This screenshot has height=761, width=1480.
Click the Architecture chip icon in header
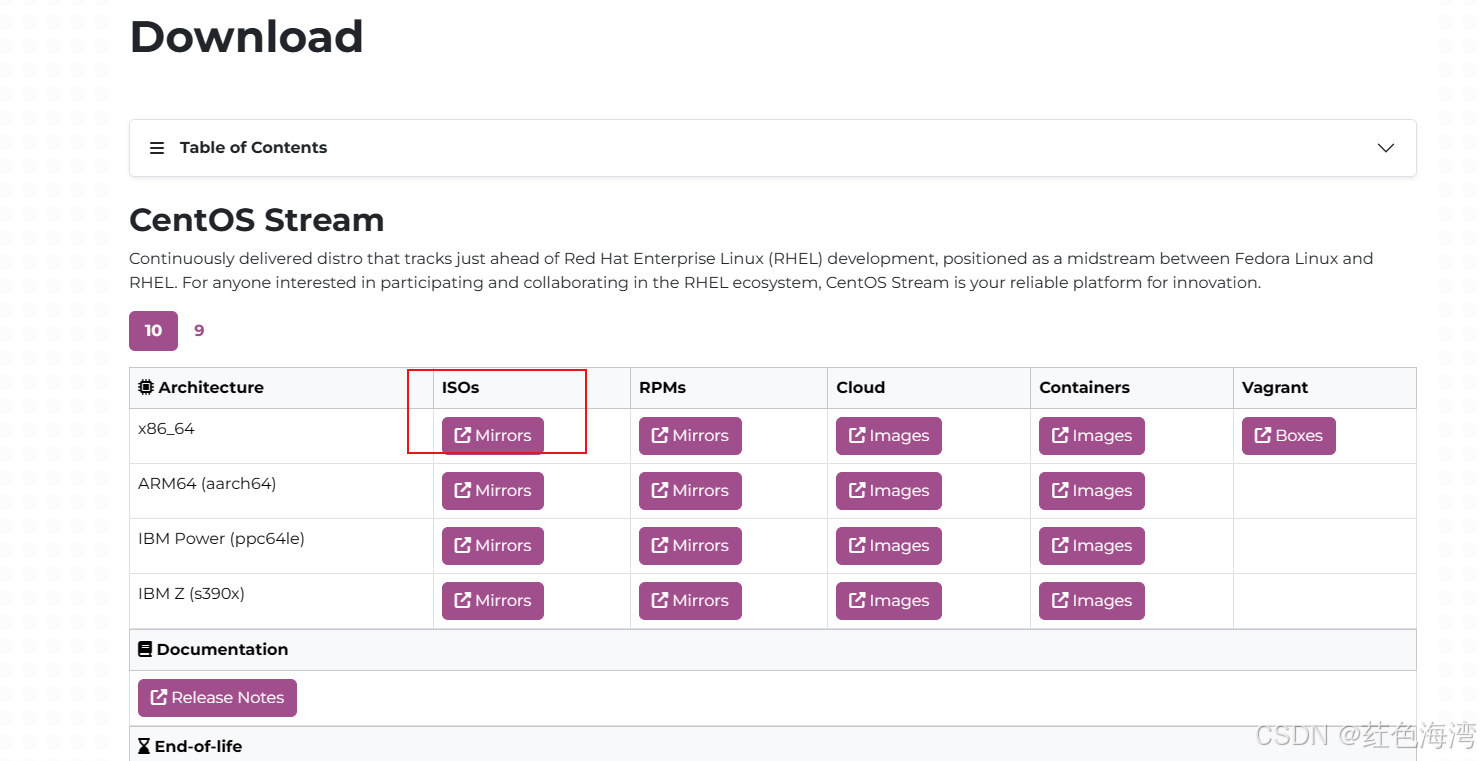coord(146,387)
